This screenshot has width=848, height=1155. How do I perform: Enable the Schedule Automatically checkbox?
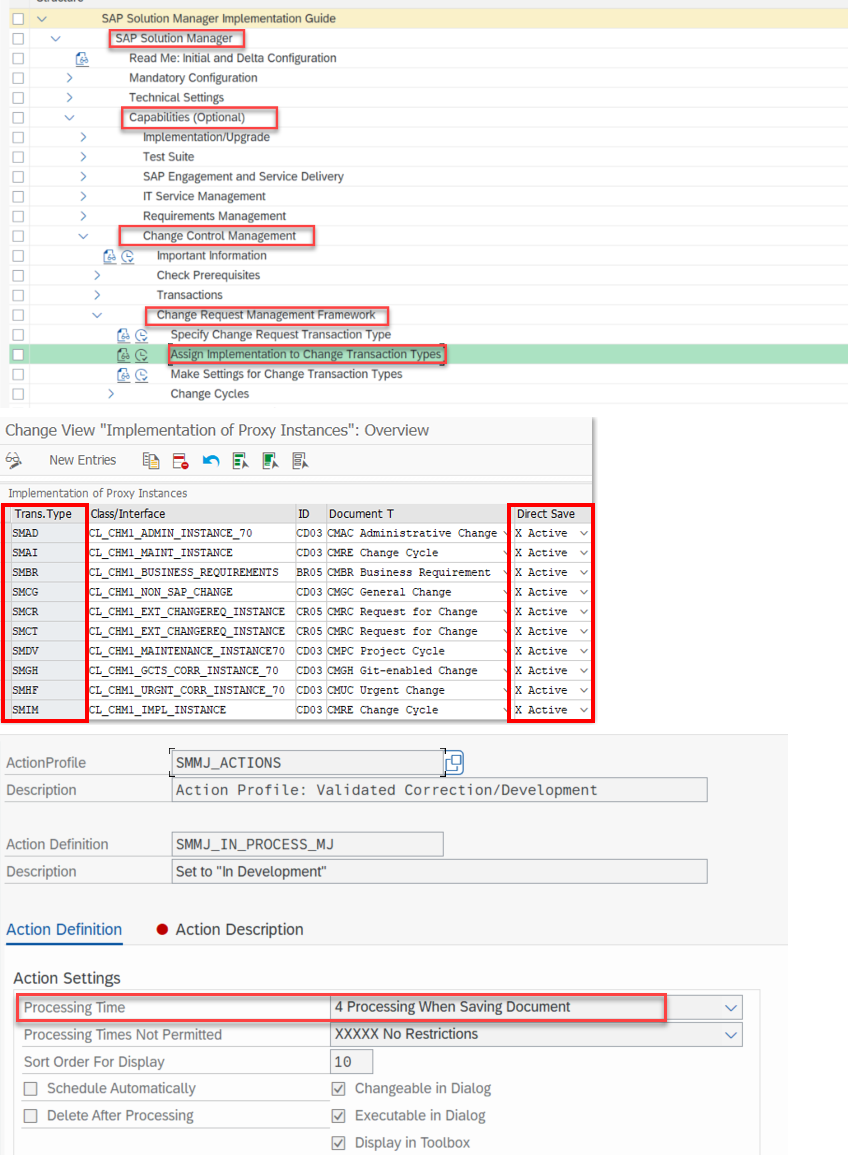point(31,1089)
